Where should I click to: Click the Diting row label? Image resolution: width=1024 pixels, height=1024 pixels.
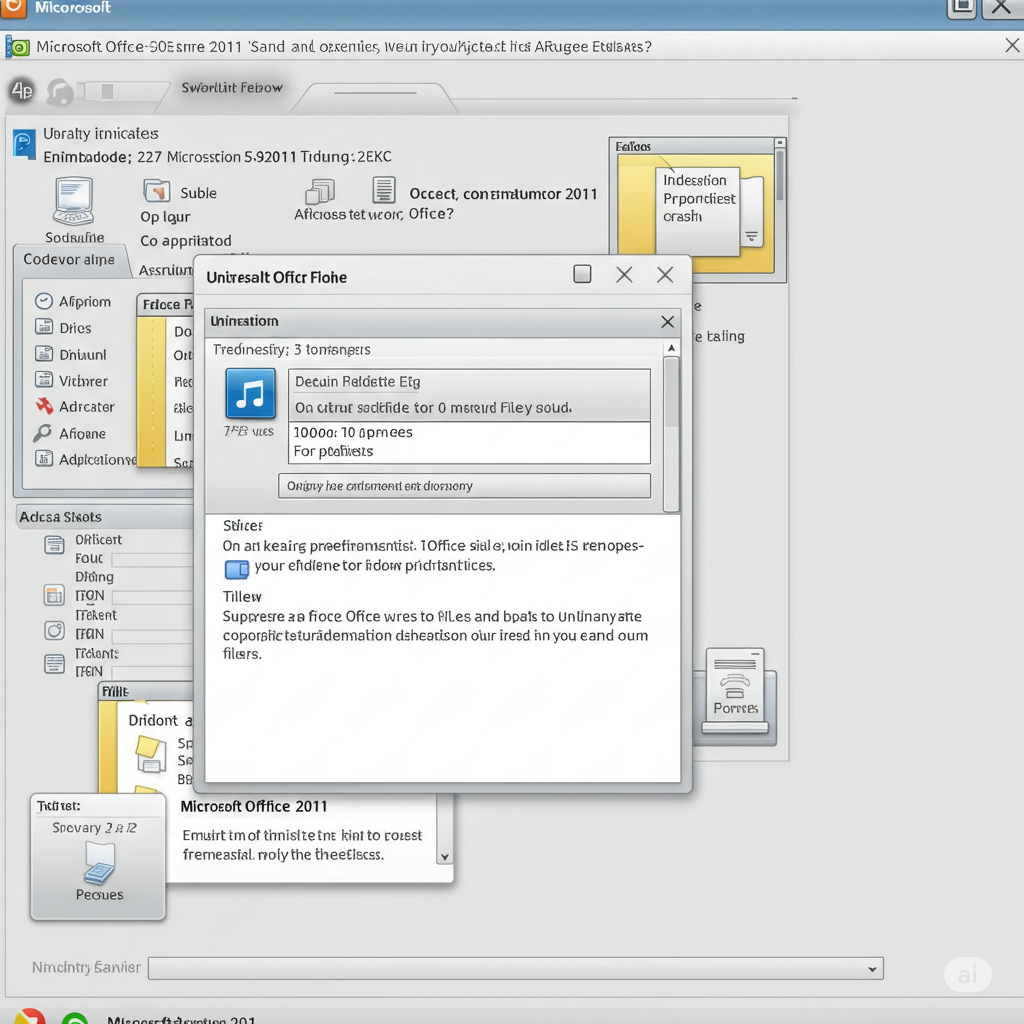94,577
